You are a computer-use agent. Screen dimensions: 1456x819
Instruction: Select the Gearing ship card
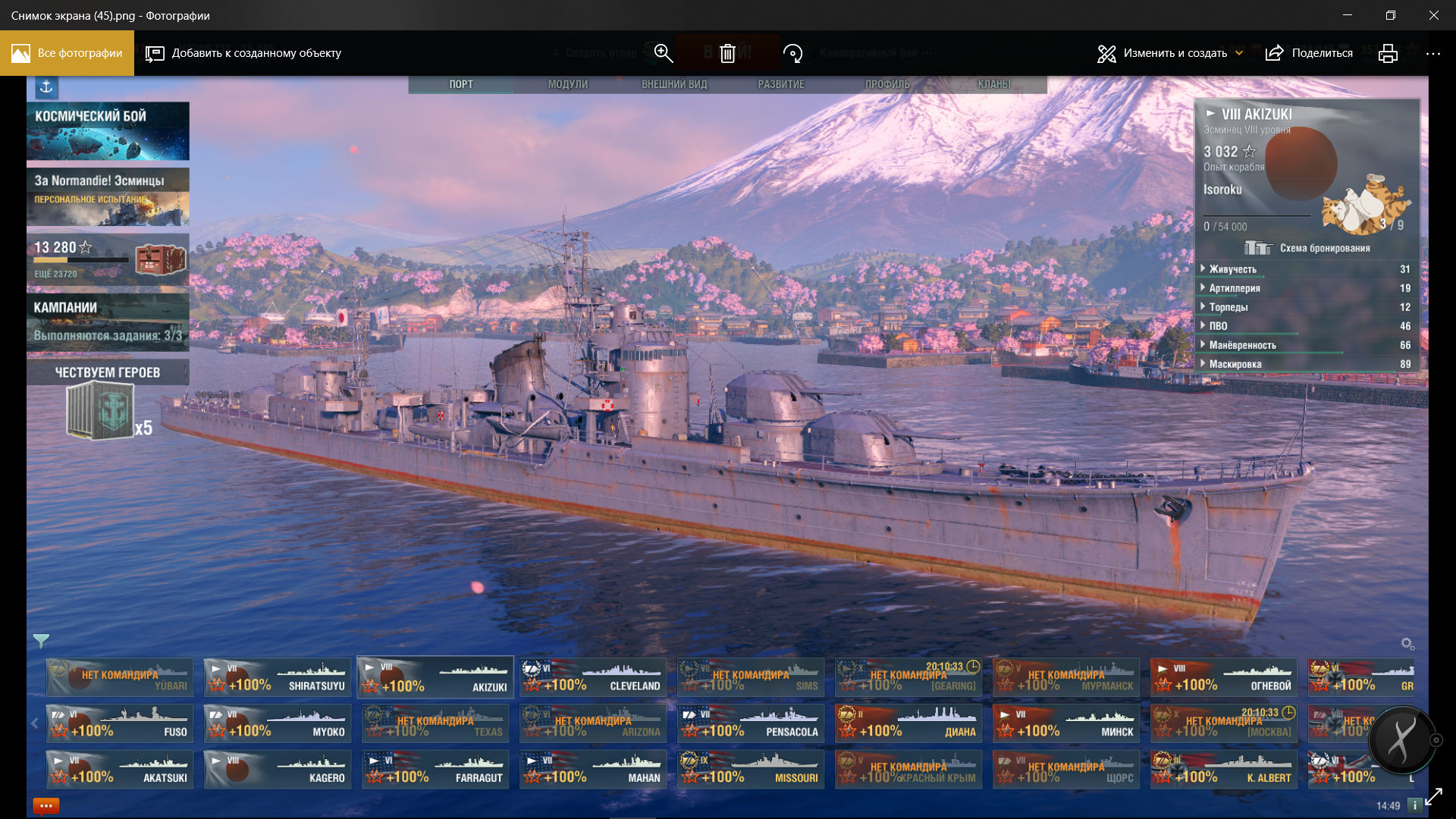908,677
